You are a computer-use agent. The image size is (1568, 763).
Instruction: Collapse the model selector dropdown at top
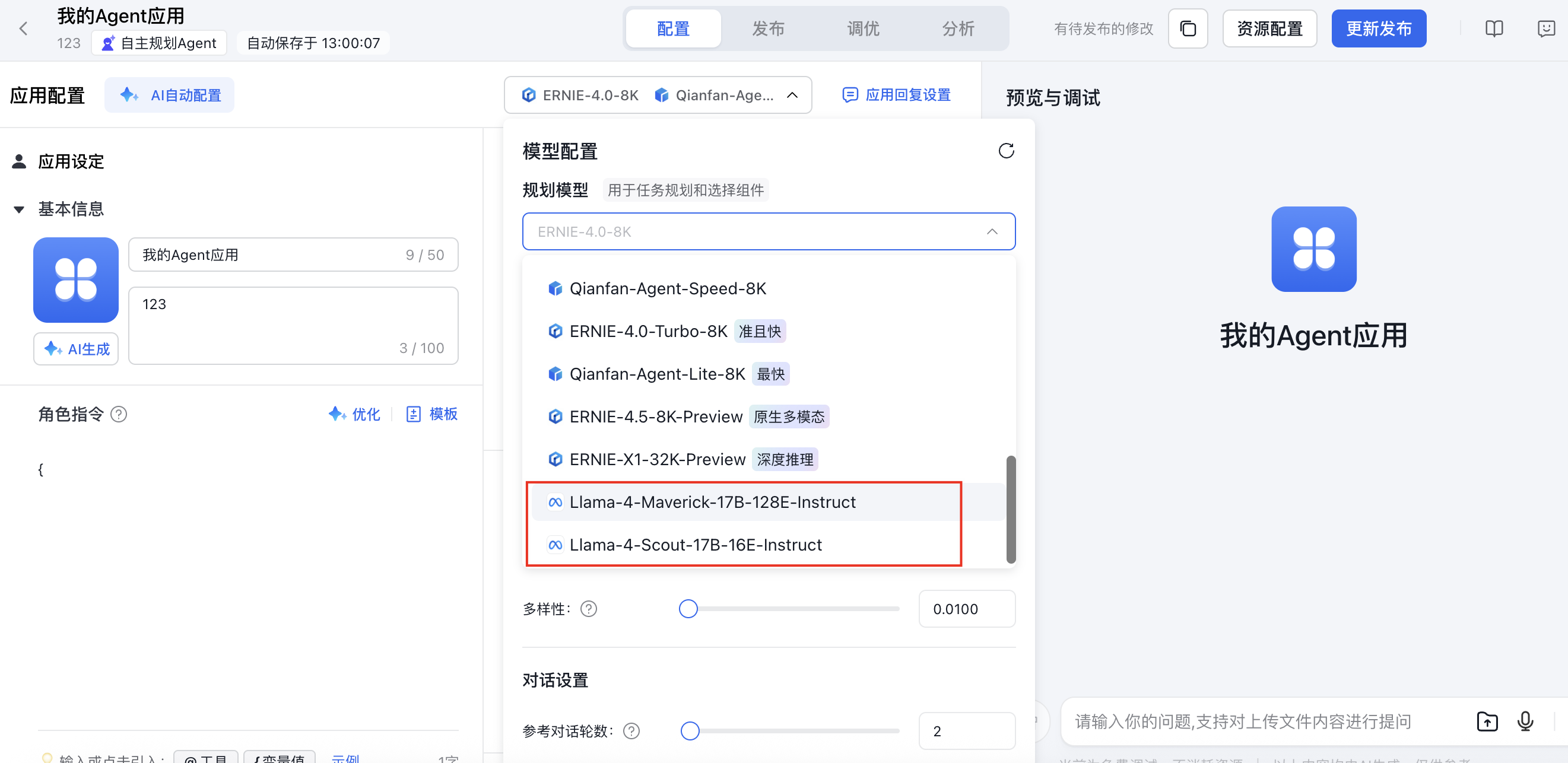pyautogui.click(x=658, y=96)
